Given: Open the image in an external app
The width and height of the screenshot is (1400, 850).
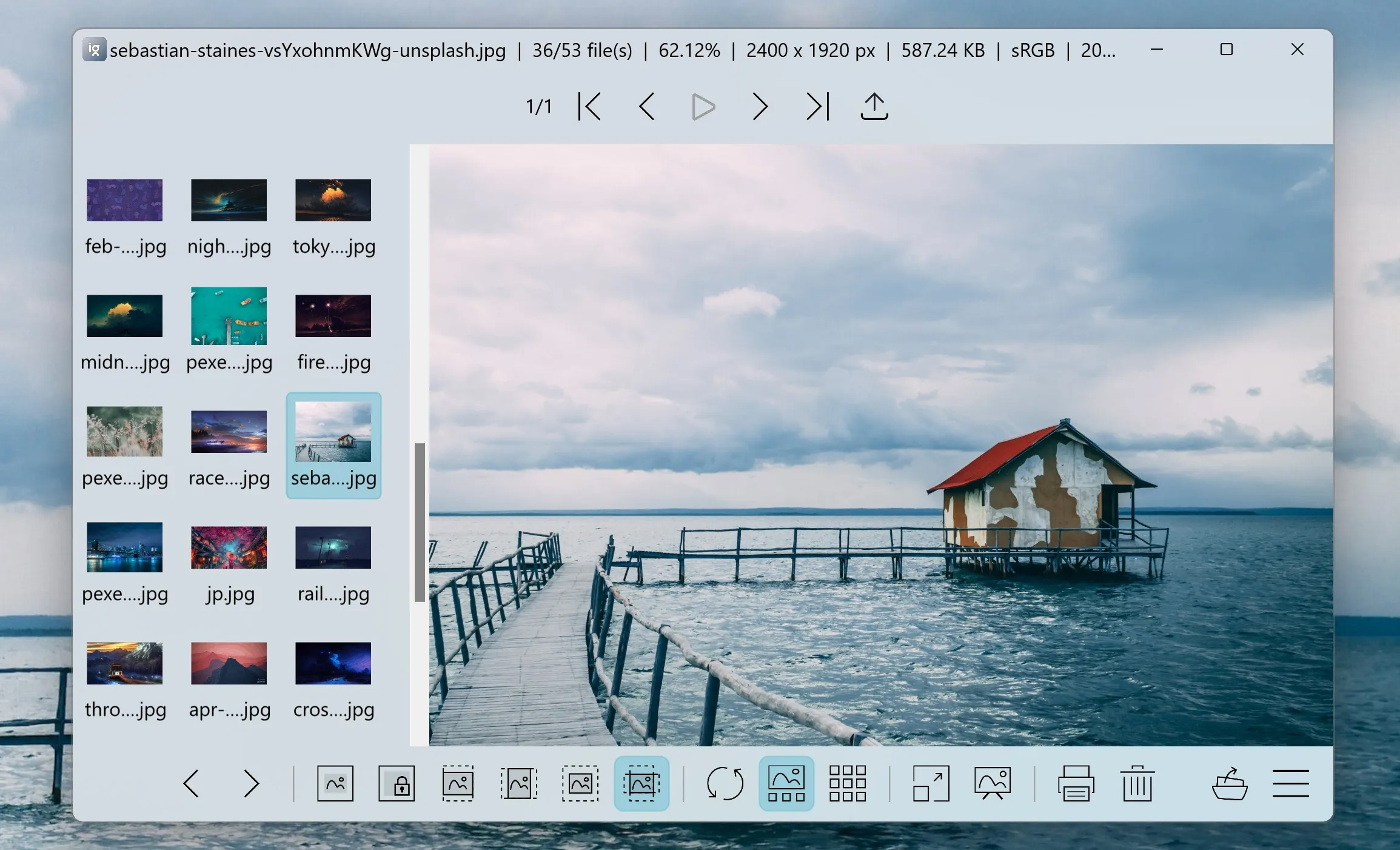Looking at the screenshot, I should click(x=1230, y=783).
